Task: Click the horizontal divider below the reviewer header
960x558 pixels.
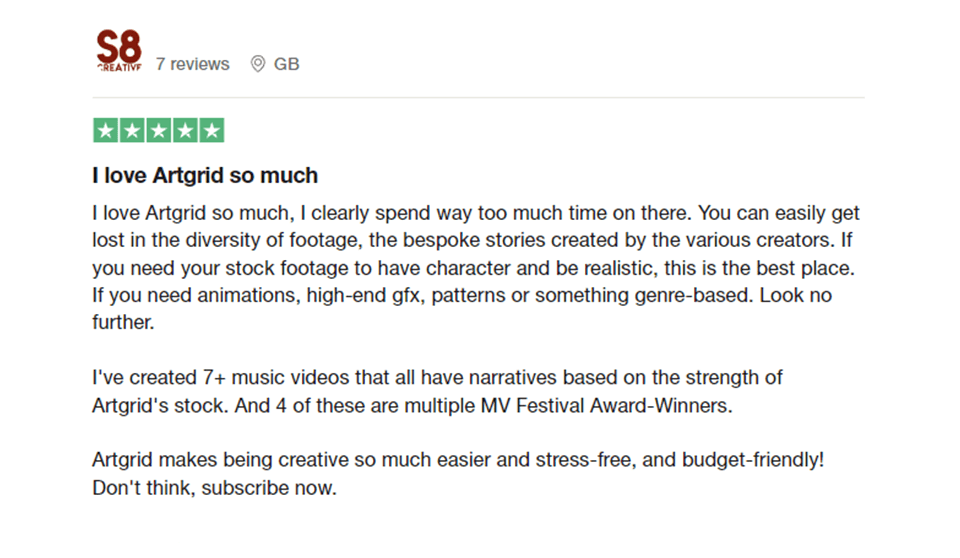Action: coord(478,97)
